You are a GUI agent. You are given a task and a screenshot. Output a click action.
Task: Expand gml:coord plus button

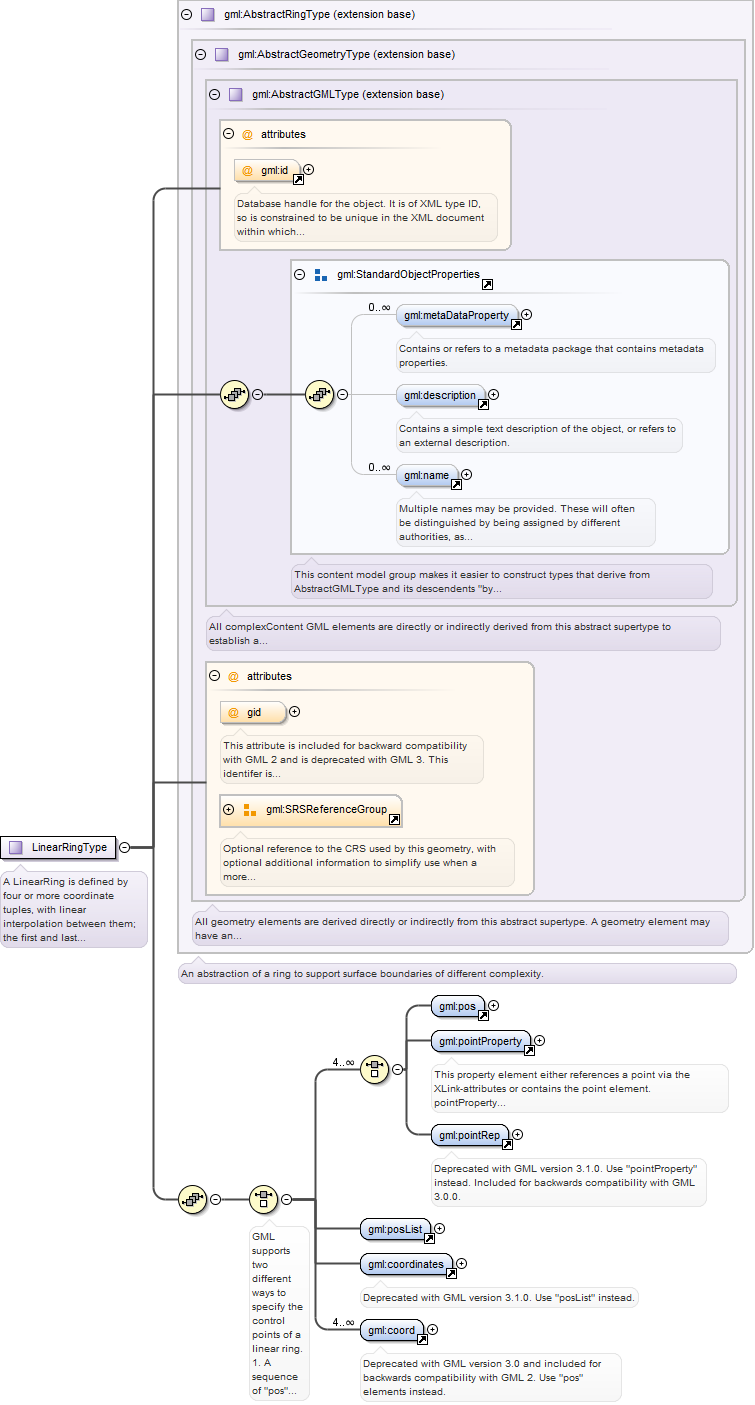[x=433, y=1330]
